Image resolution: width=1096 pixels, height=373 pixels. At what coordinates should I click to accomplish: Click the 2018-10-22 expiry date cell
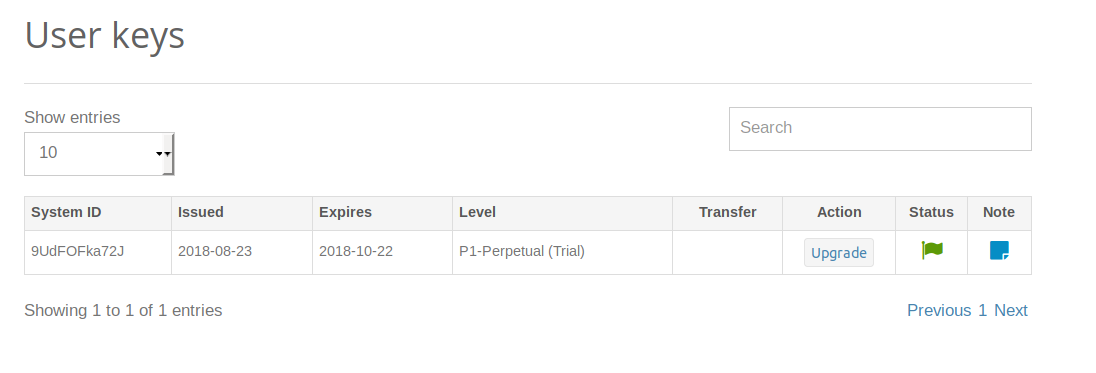382,252
